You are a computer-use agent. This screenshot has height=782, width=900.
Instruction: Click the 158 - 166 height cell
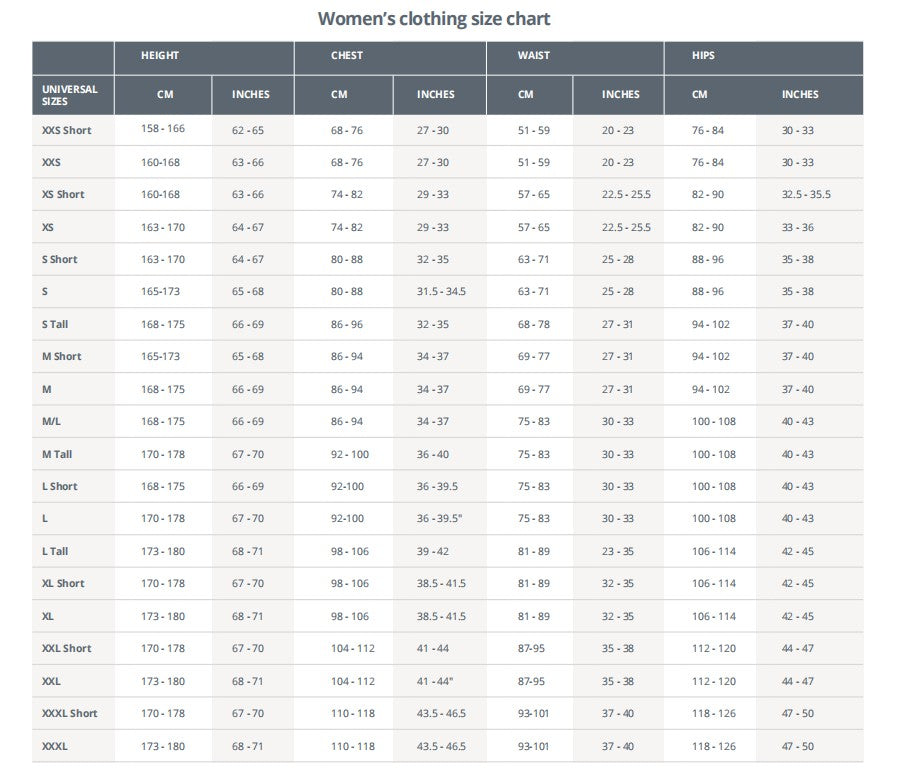[x=163, y=129]
